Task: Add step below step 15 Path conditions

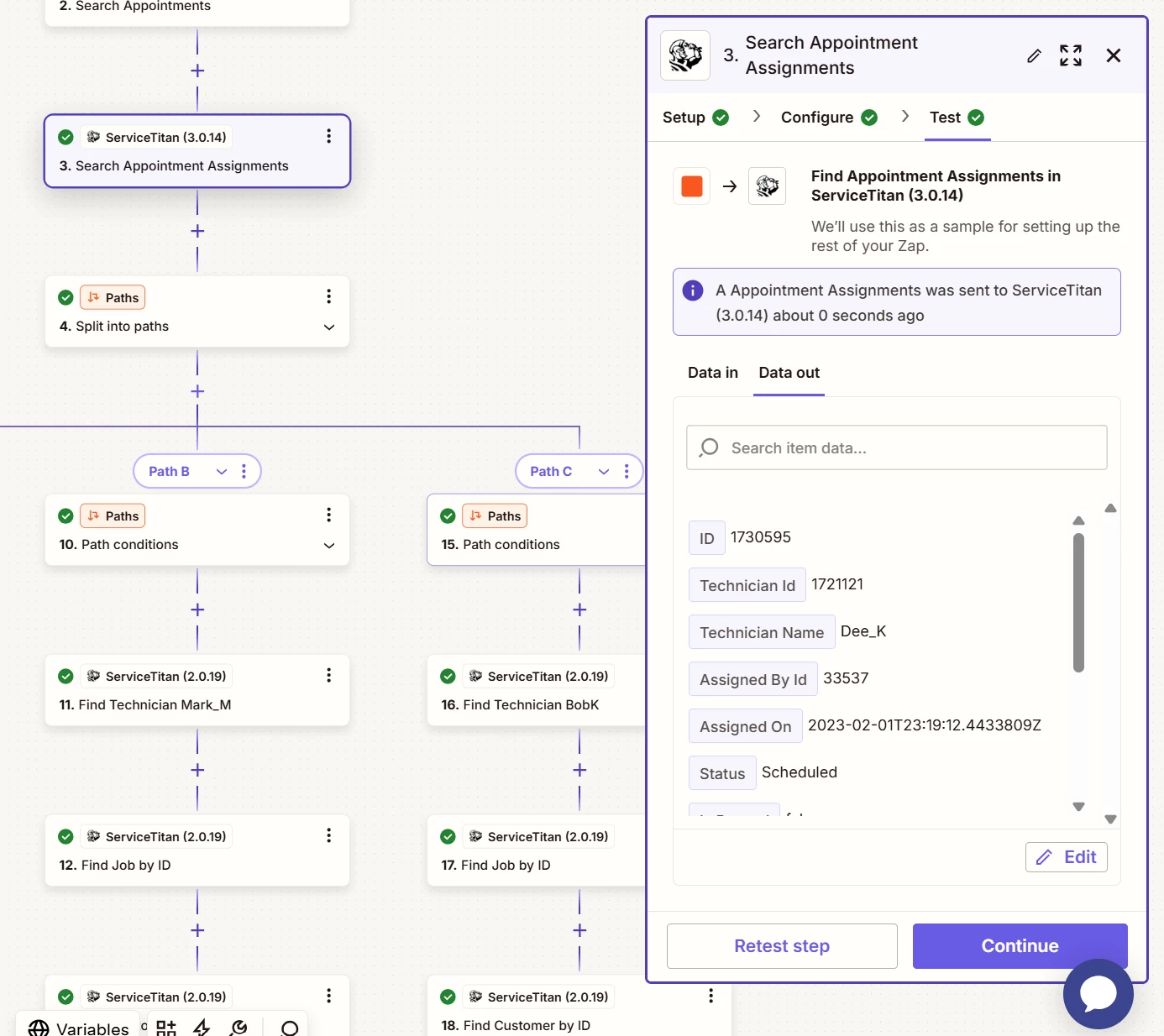Action: click(579, 610)
